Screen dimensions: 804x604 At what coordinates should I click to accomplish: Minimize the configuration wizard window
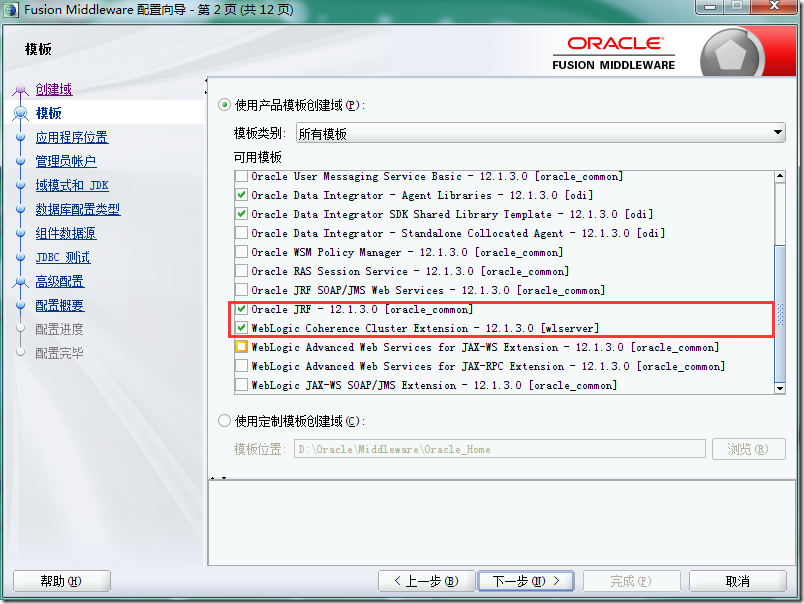click(710, 7)
